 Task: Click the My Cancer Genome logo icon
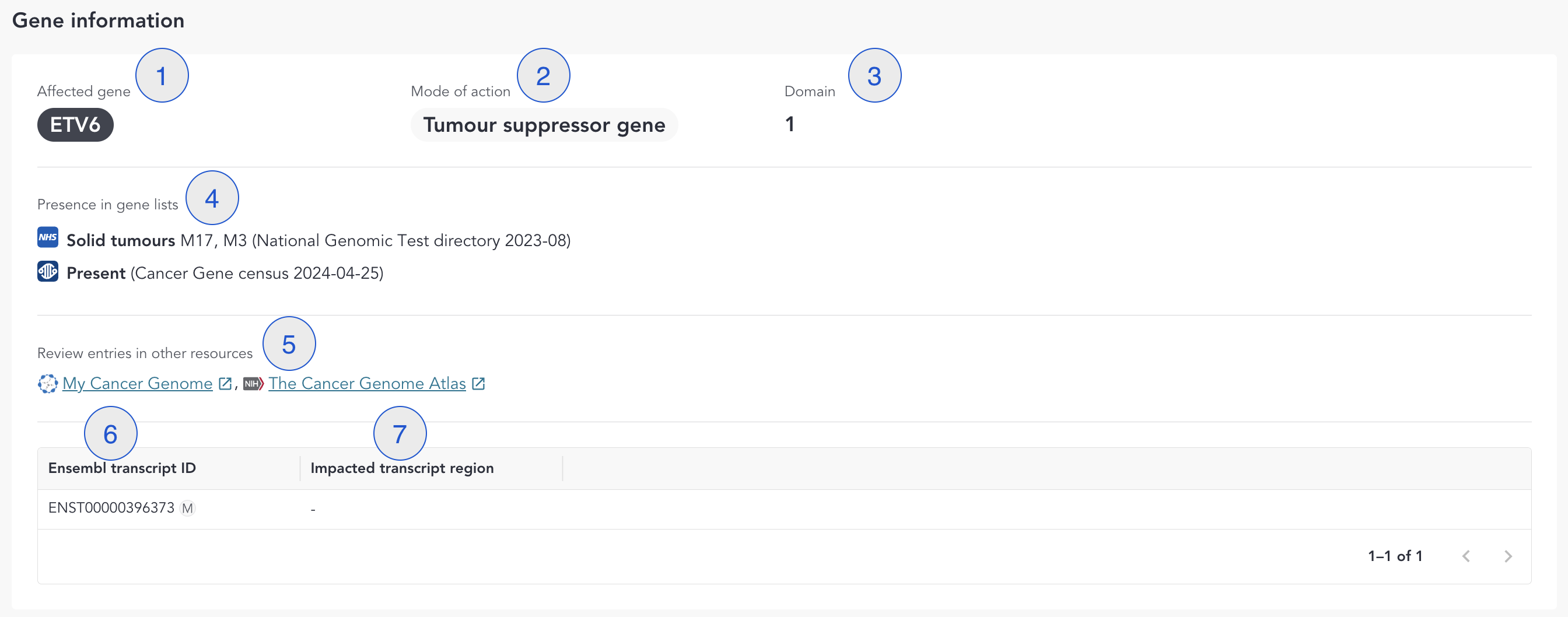point(47,383)
